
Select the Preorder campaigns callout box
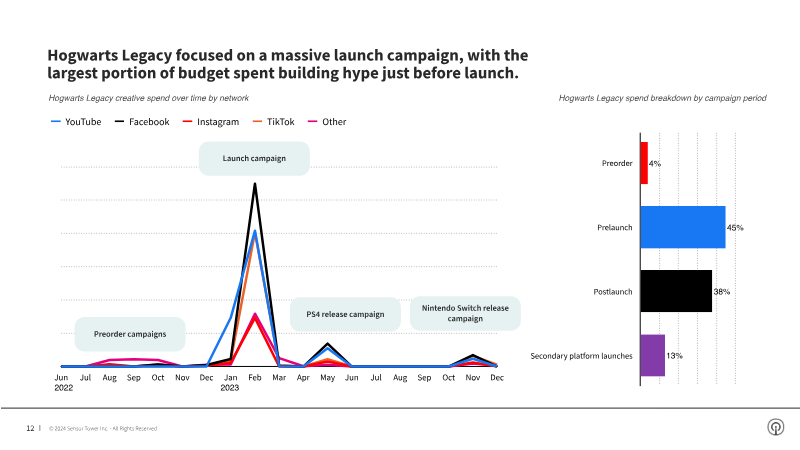click(x=130, y=333)
